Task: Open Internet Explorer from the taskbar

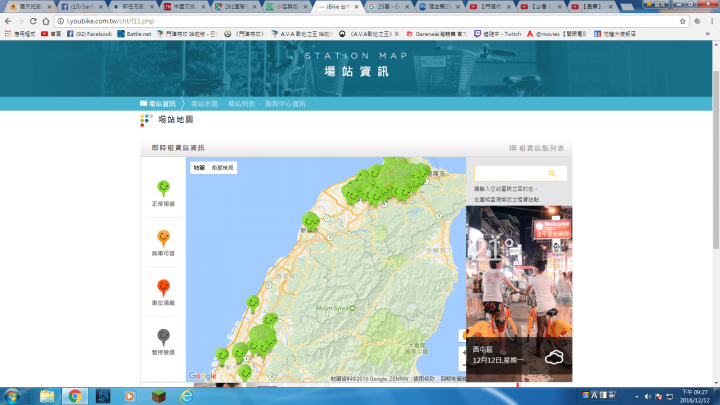Action: click(186, 396)
